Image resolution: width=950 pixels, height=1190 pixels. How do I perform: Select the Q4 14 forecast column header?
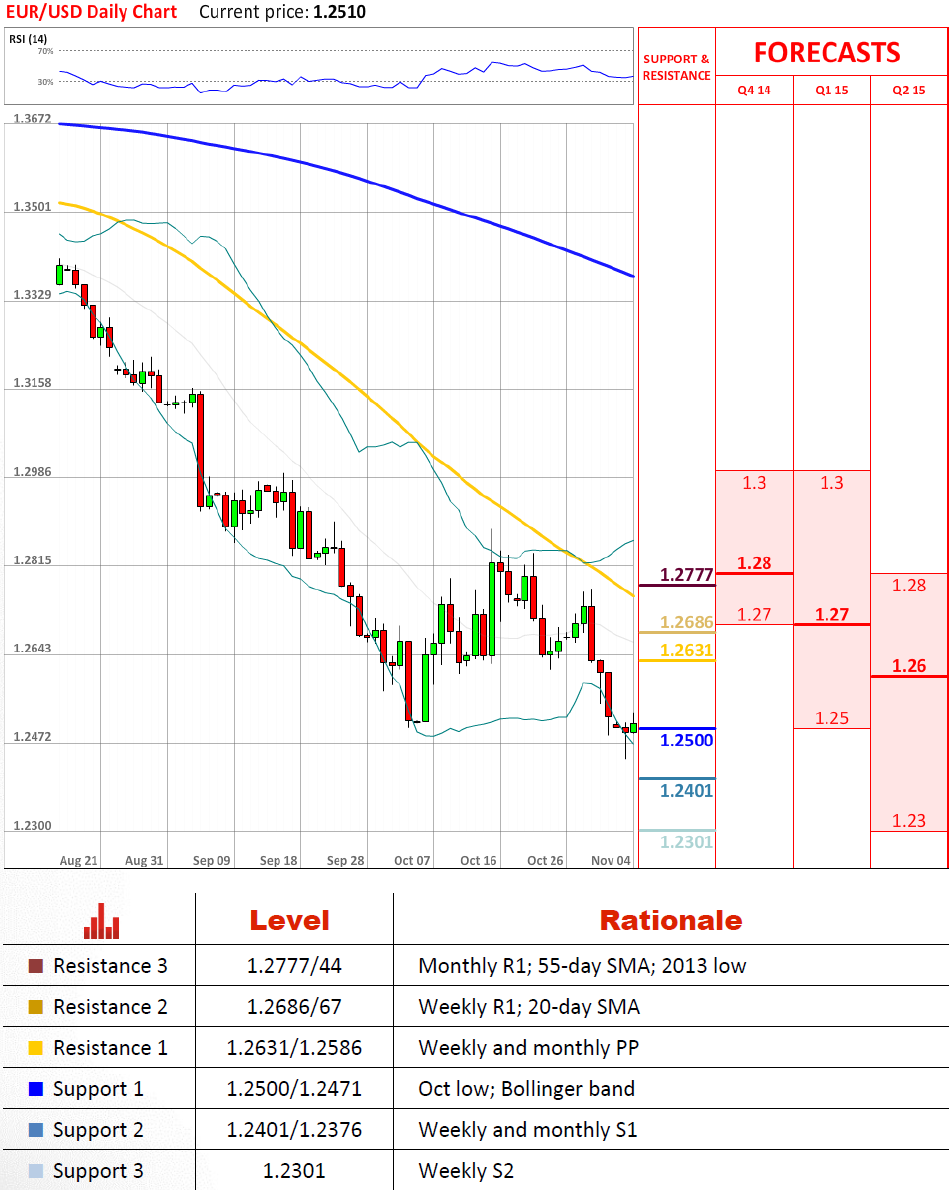pyautogui.click(x=754, y=90)
